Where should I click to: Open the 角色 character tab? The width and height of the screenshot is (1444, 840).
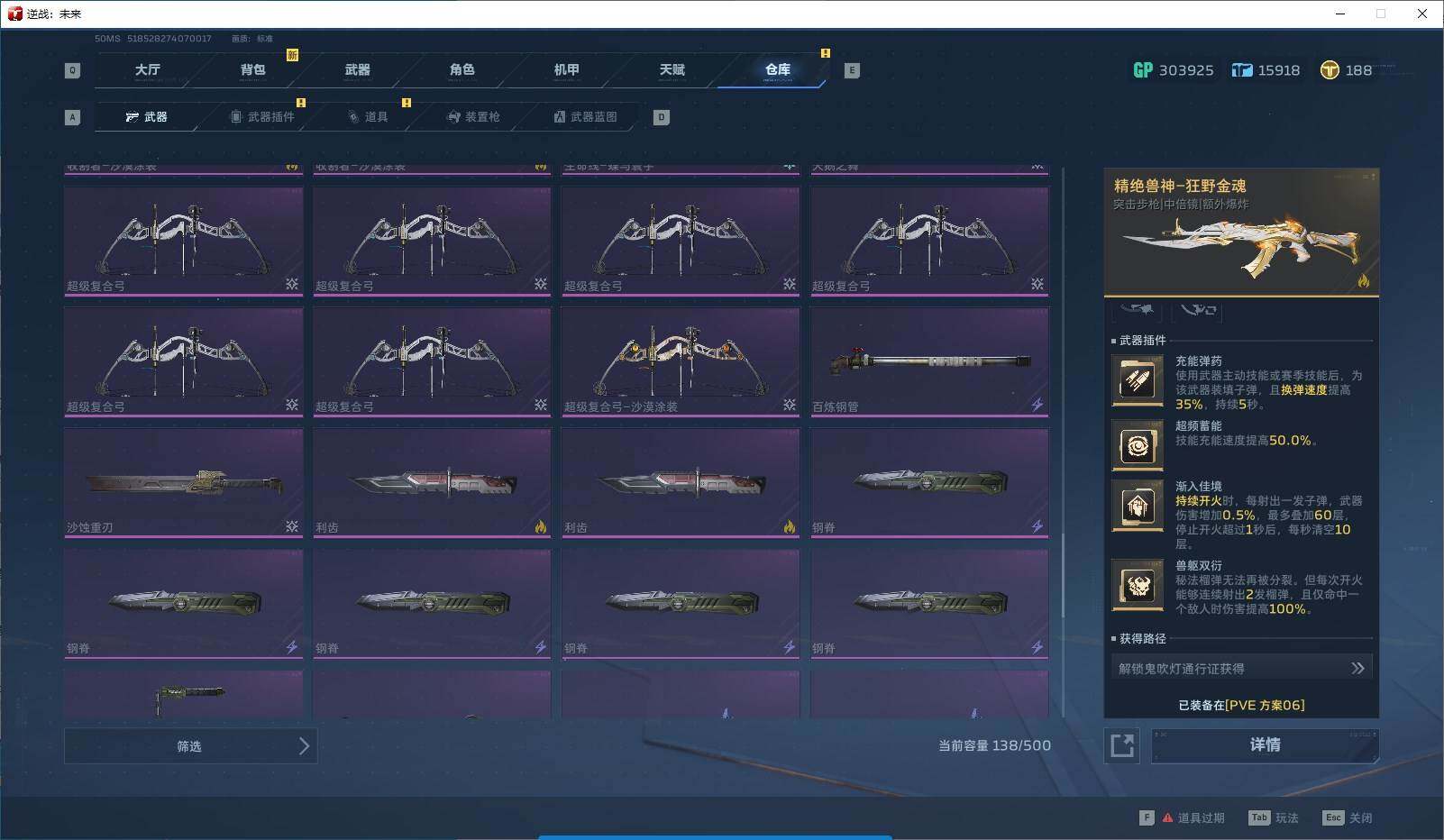[462, 69]
